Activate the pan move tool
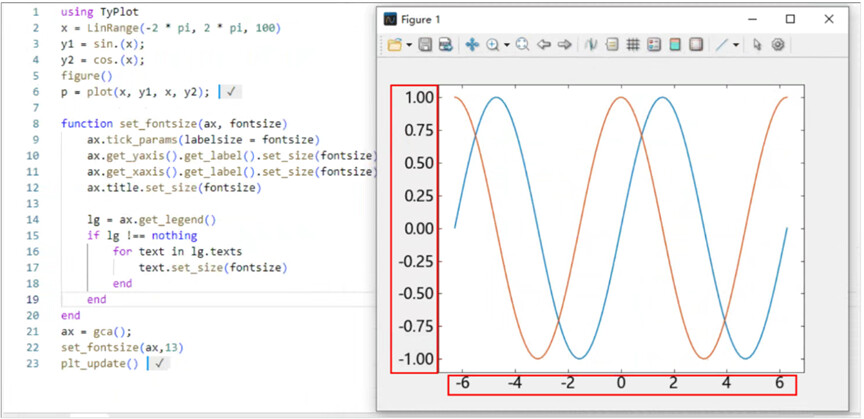864x419 pixels. point(472,45)
